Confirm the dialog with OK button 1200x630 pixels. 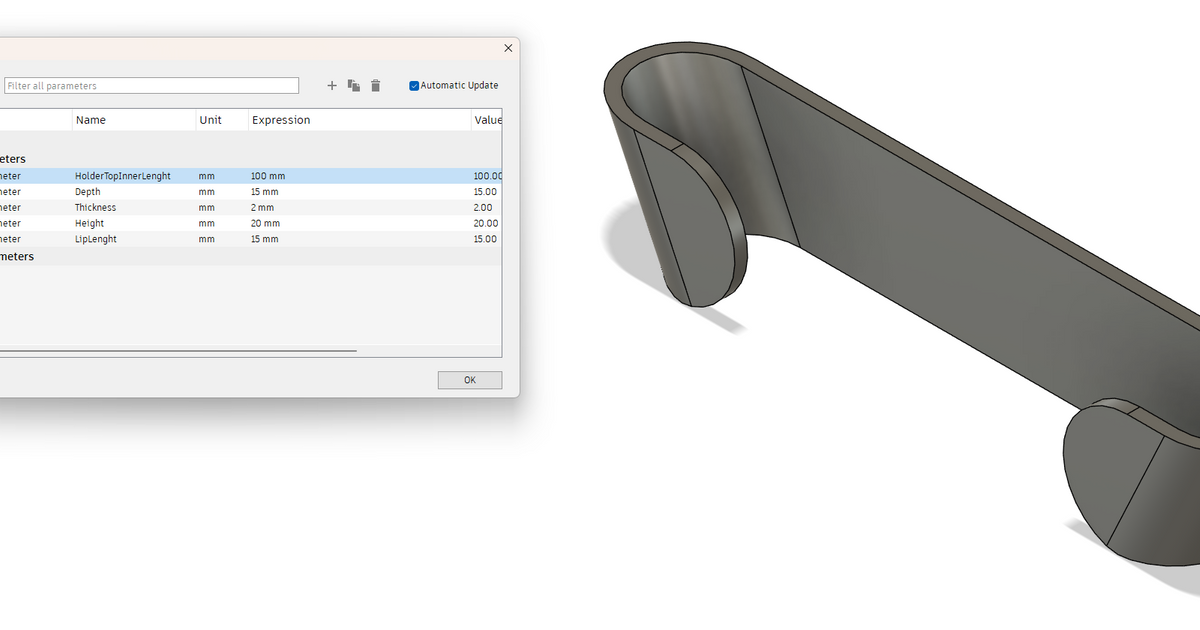[x=470, y=381]
